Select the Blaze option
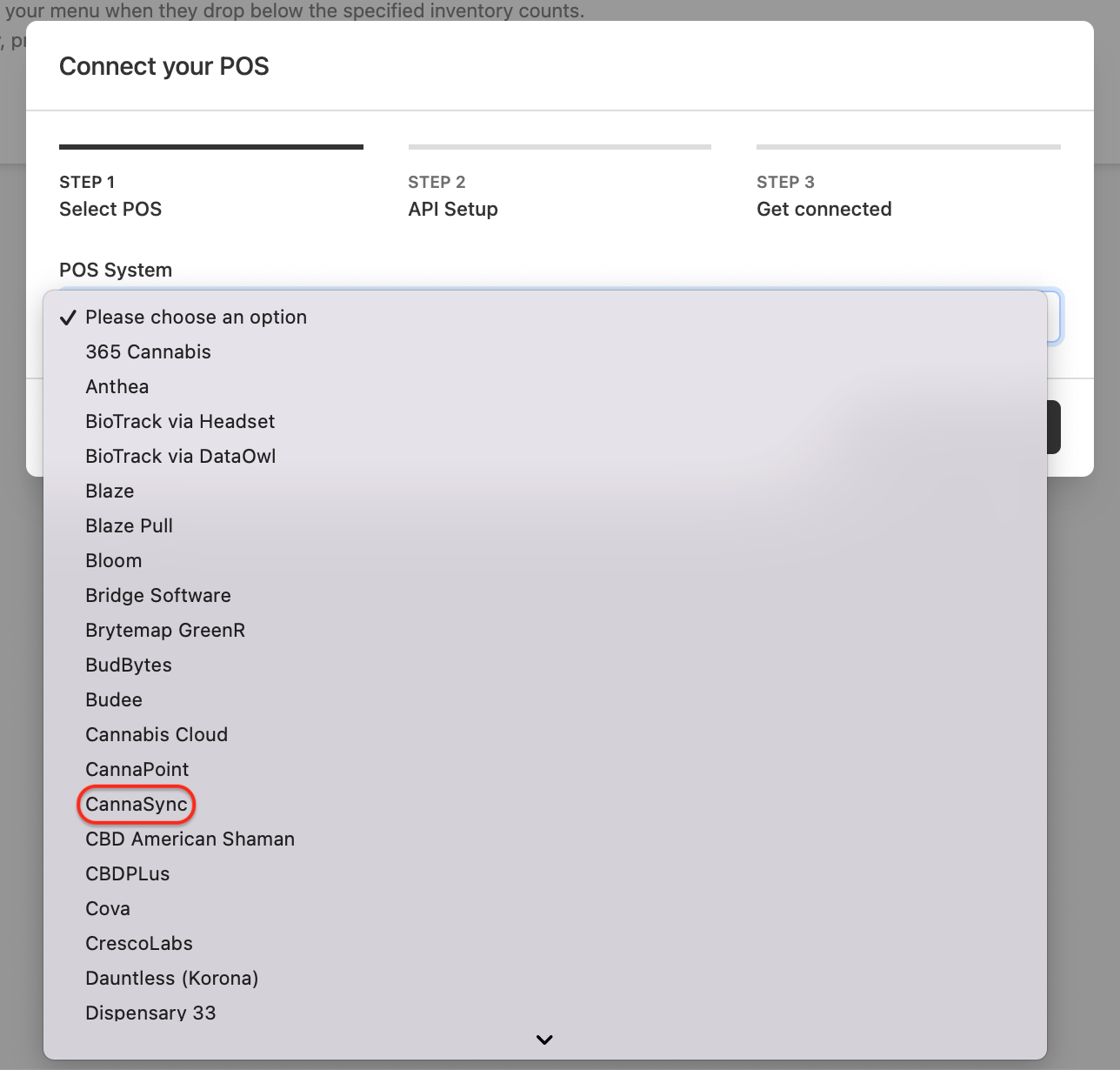The image size is (1120, 1070). 544,492
